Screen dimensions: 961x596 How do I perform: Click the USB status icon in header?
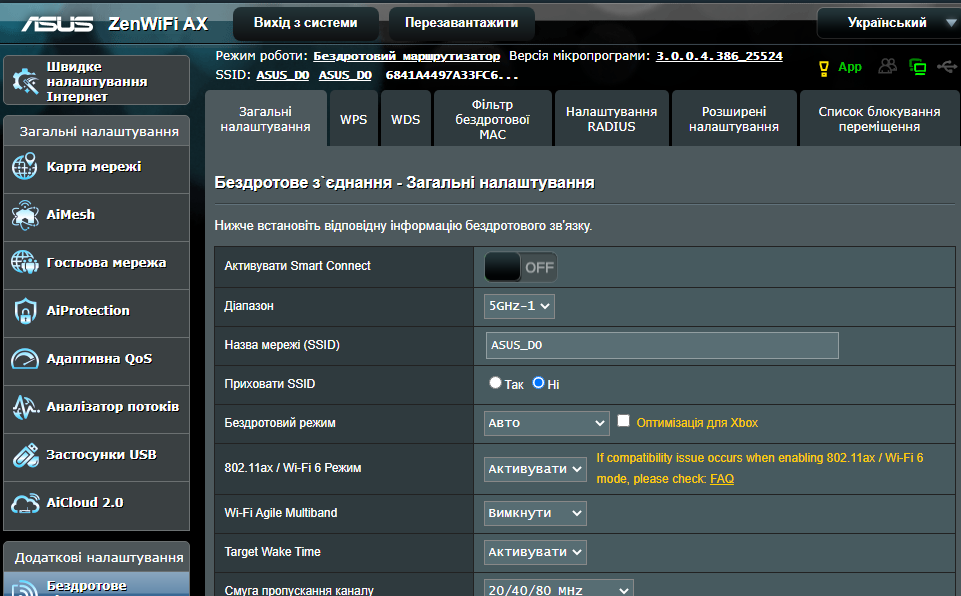(947, 66)
